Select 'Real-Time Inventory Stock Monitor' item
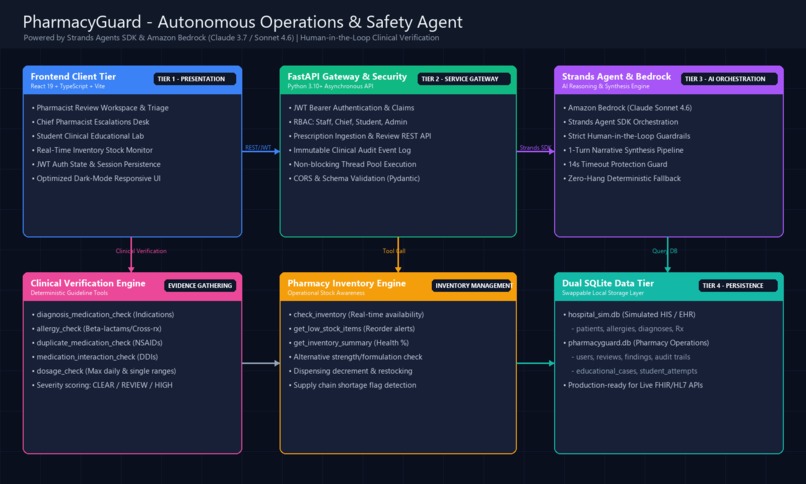 tap(93, 150)
